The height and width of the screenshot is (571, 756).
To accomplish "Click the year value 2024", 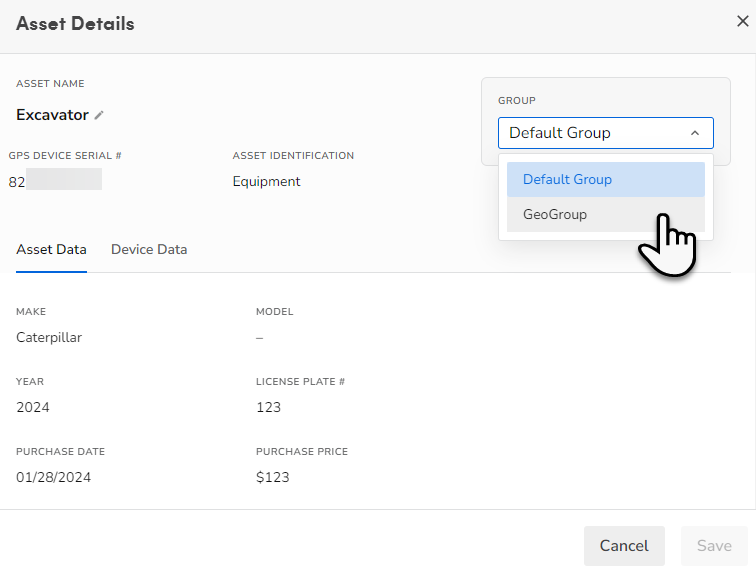I will 33,408.
